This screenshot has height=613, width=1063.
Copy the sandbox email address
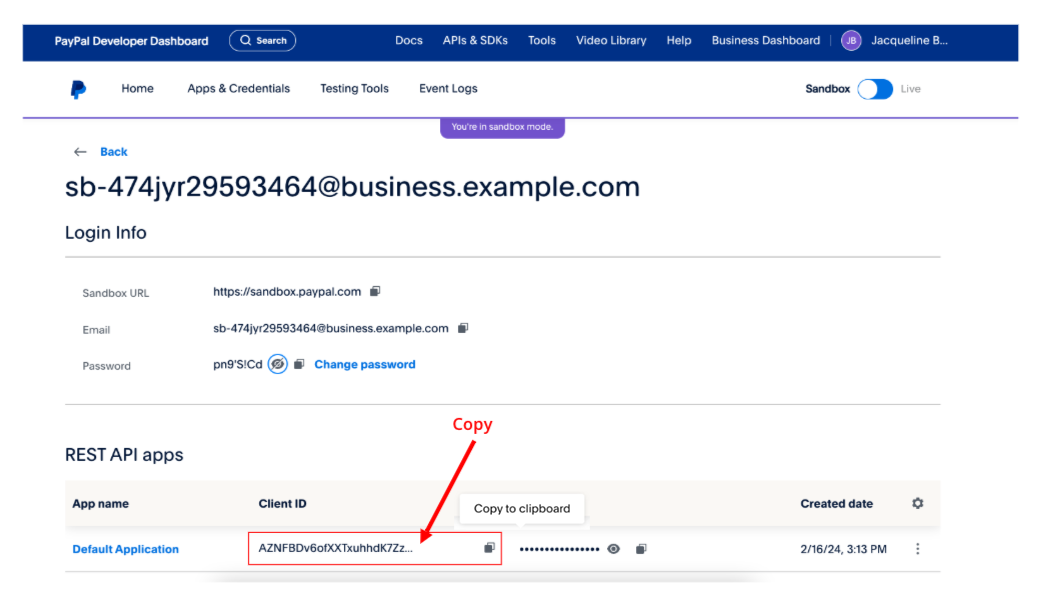click(x=463, y=328)
